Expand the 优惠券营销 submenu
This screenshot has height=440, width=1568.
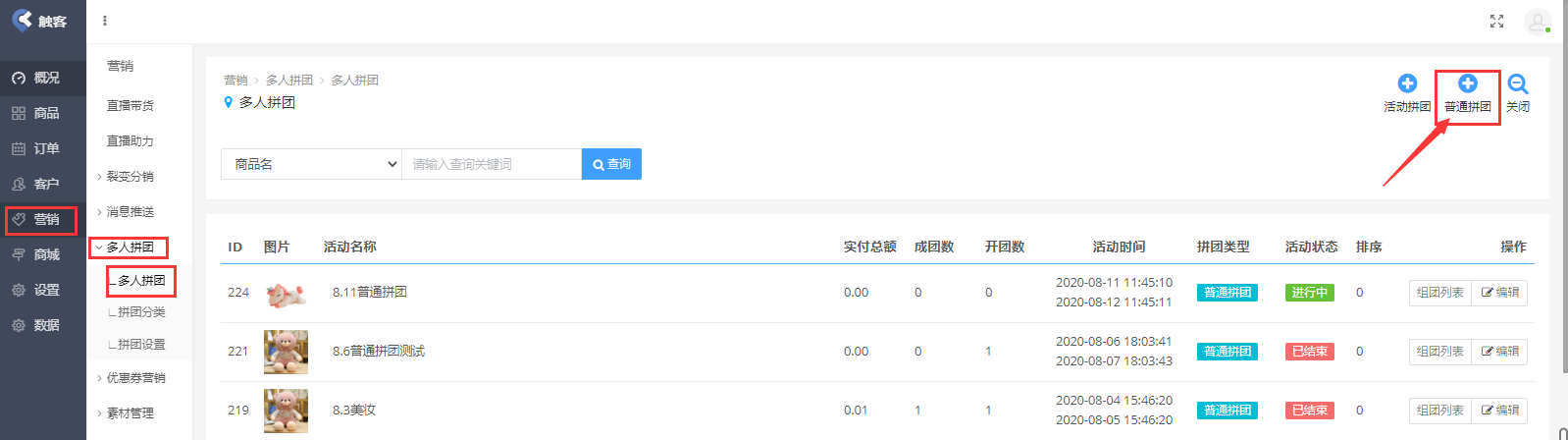[x=135, y=378]
